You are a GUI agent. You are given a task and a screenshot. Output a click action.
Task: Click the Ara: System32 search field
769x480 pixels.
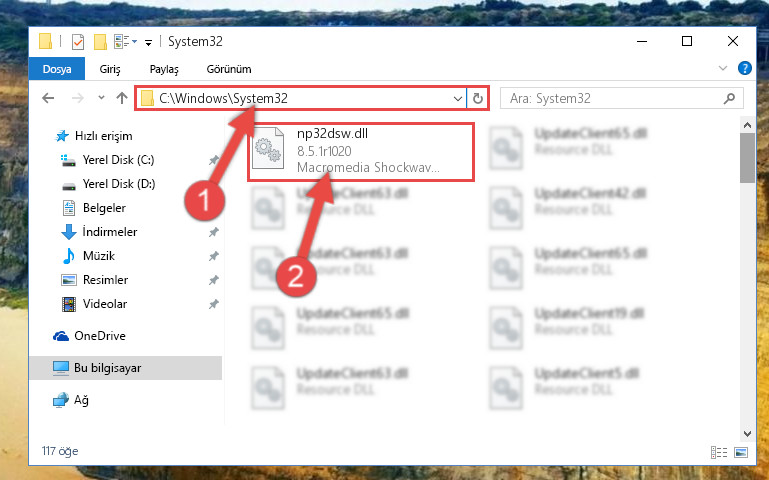coord(613,99)
